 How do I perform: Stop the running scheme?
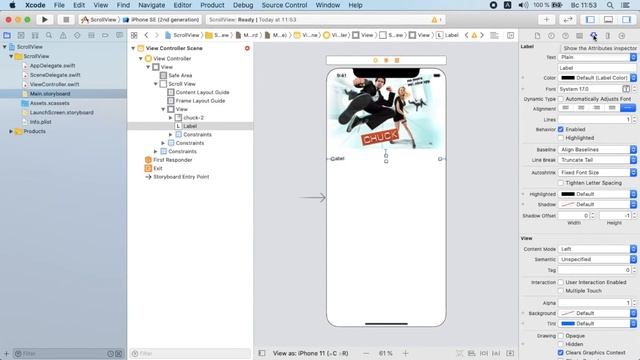[x=66, y=20]
